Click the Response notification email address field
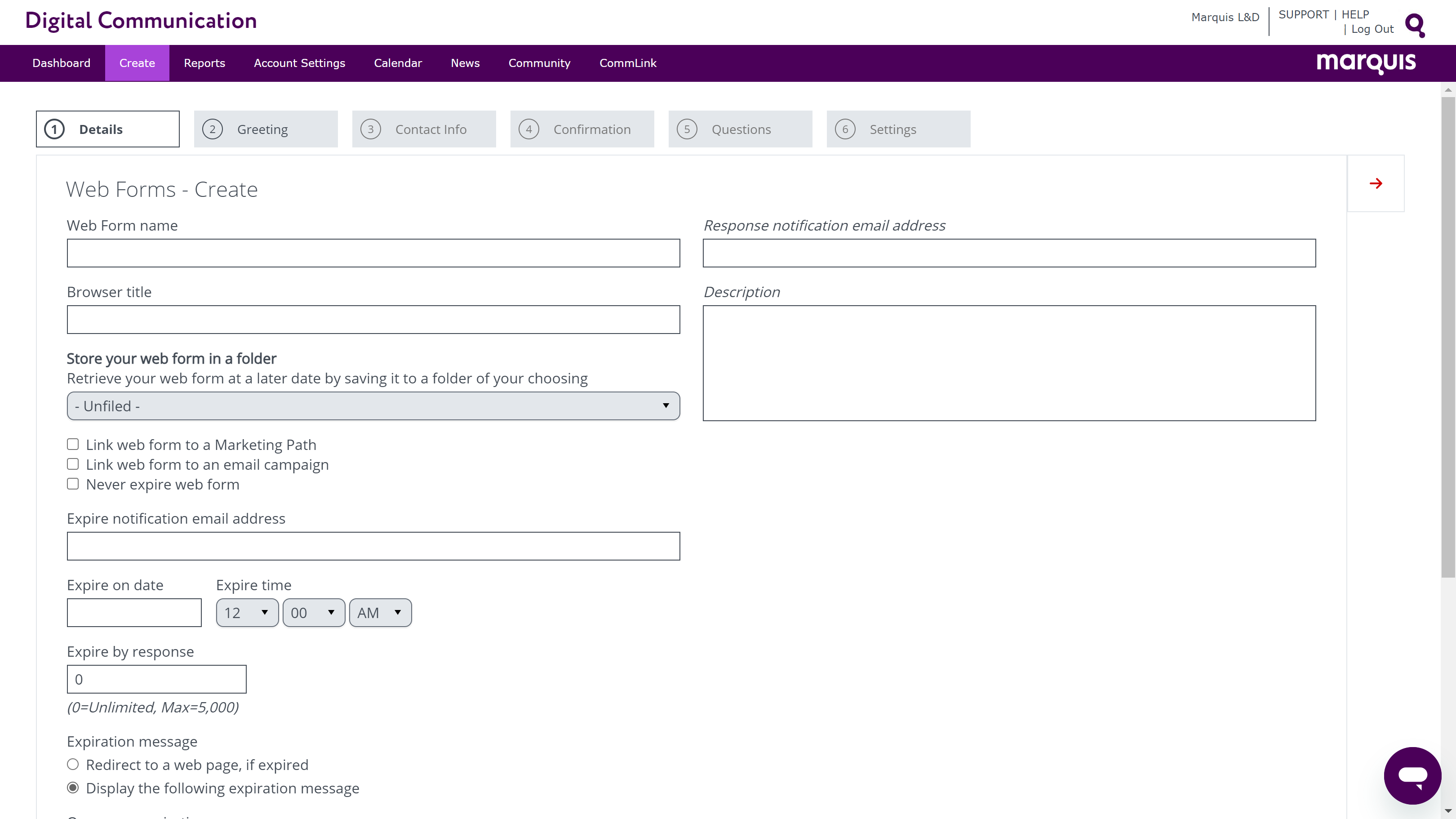This screenshot has width=1456, height=819. pyautogui.click(x=1009, y=253)
